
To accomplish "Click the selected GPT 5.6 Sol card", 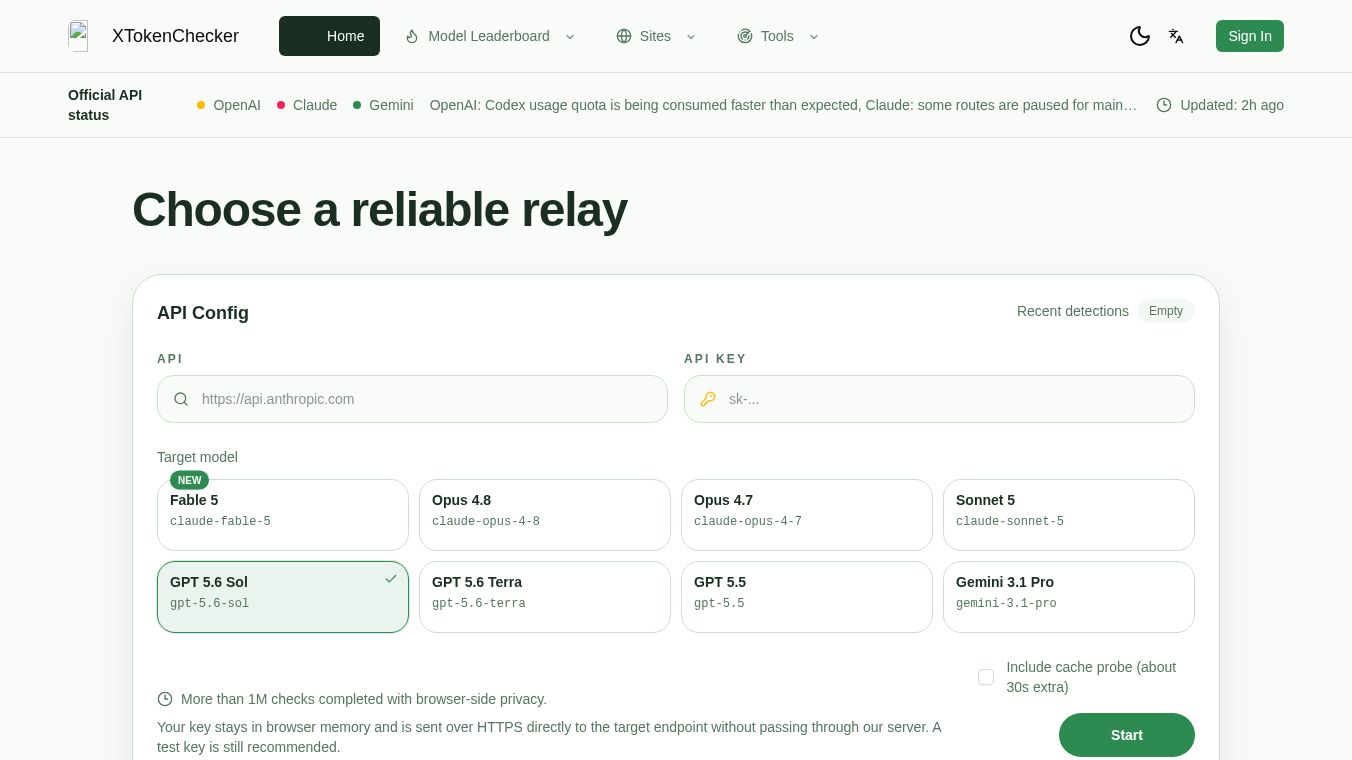I will coord(283,597).
